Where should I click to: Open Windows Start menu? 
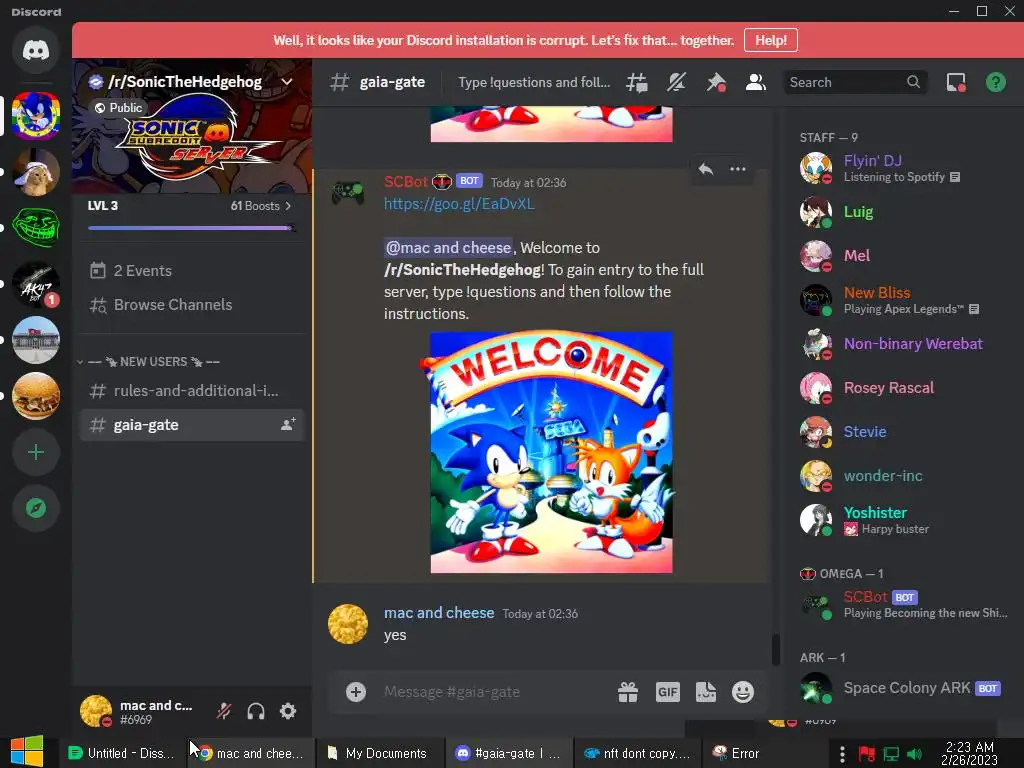tap(27, 752)
